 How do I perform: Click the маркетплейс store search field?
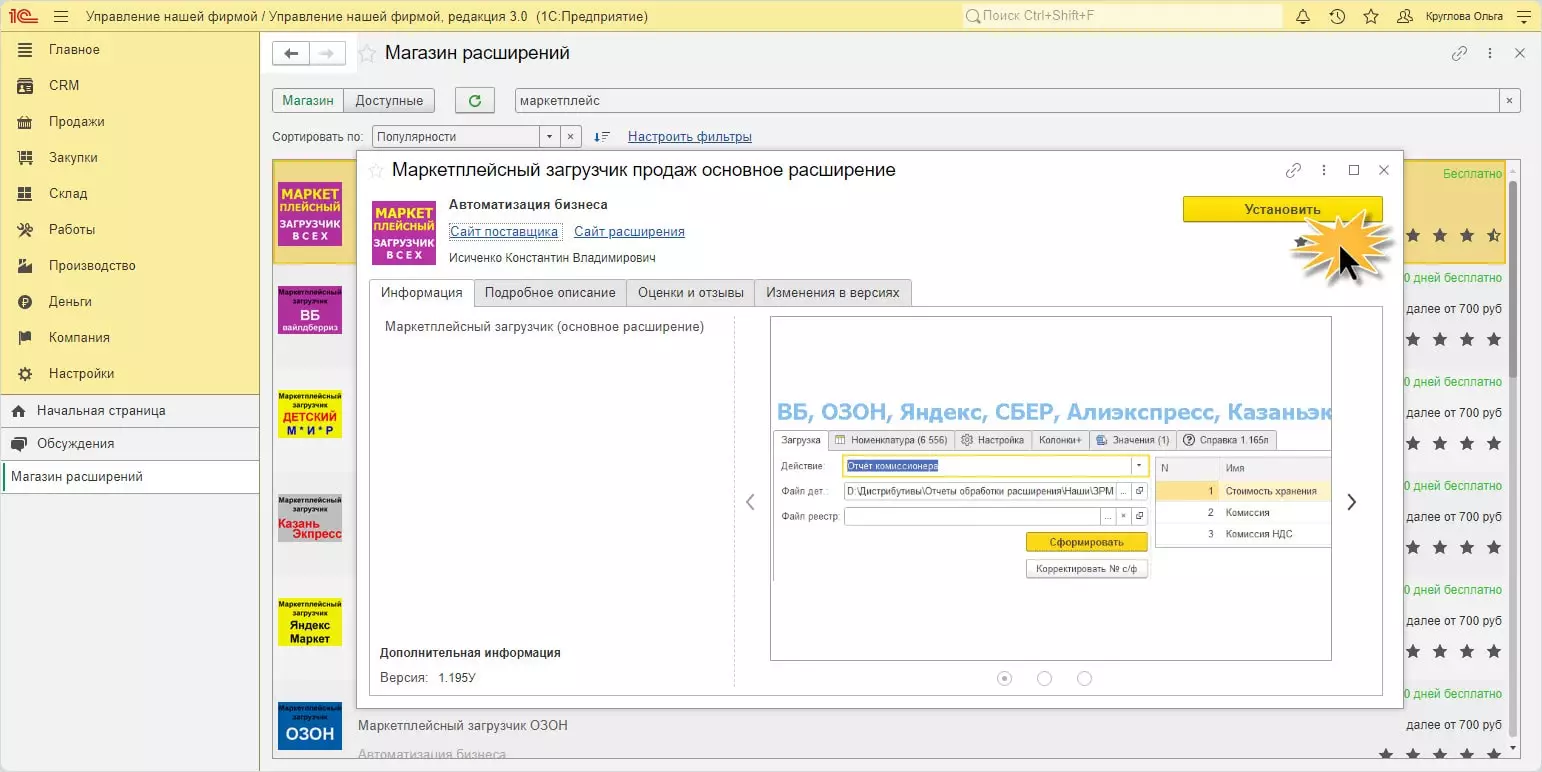coord(1007,100)
